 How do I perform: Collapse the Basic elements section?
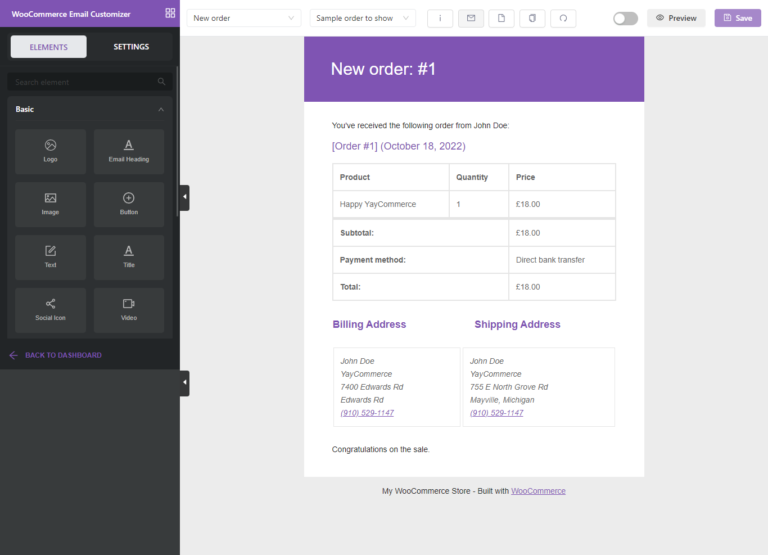161,109
